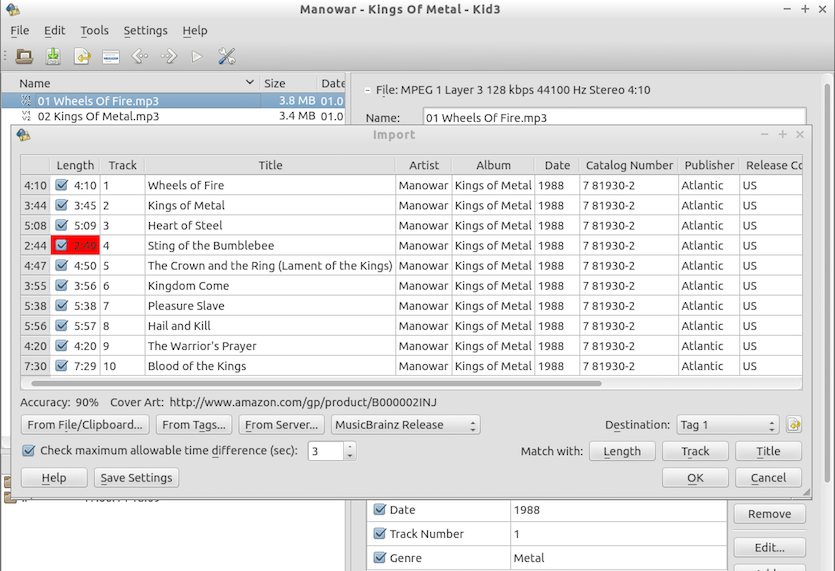Click the From File/Clipboard button
This screenshot has width=835, height=571.
tap(85, 425)
